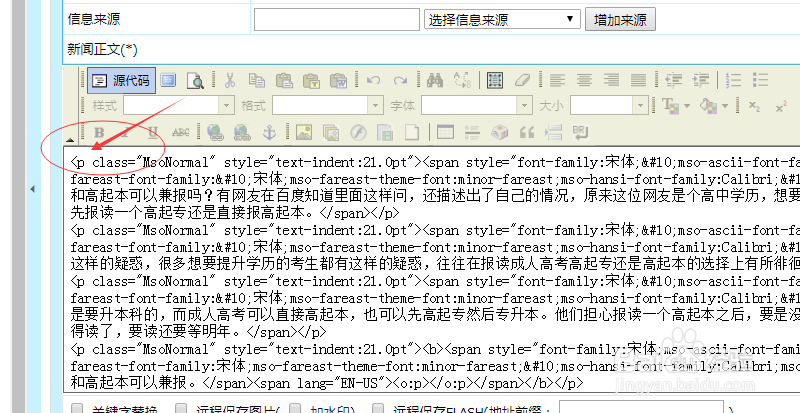Image resolution: width=800 pixels, height=413 pixels.
Task: Click the Redo arrow icon
Action: [400, 80]
